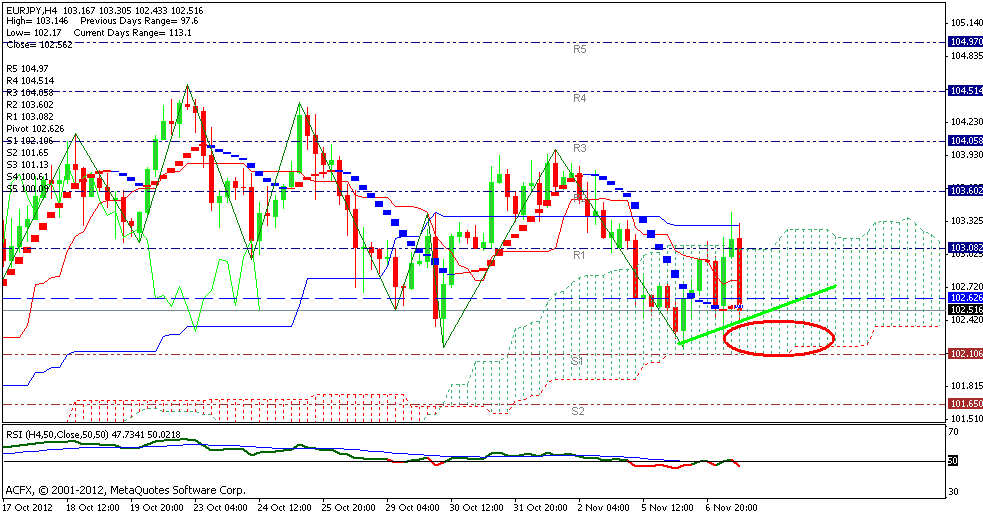This screenshot has width=983, height=515.
Task: Click the 104.970 R5 price tag
Action: (964, 42)
